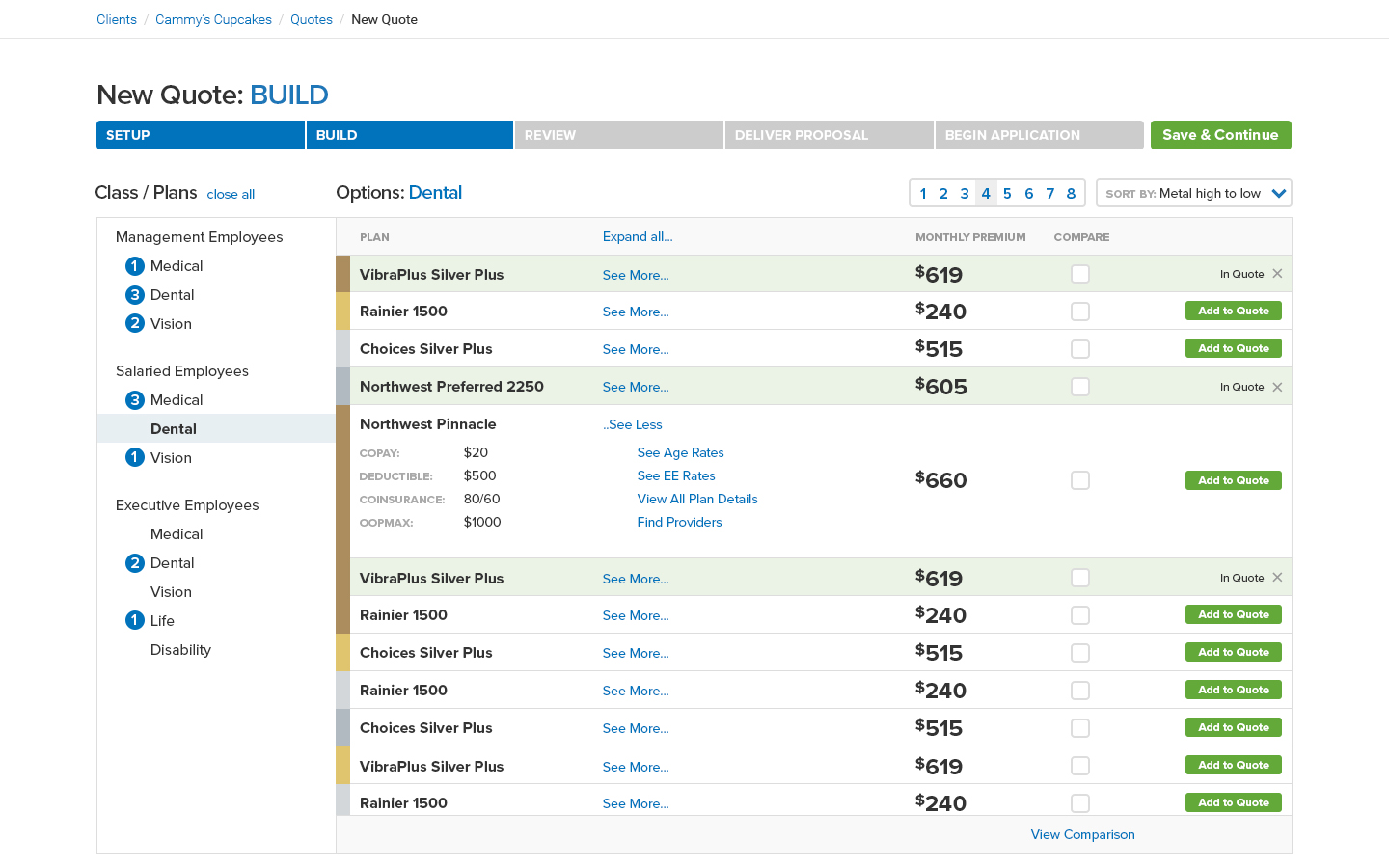Click the X beside the first VibraPlus Silver Plus
Image resolution: width=1389 pixels, height=868 pixels.
pos(1277,274)
